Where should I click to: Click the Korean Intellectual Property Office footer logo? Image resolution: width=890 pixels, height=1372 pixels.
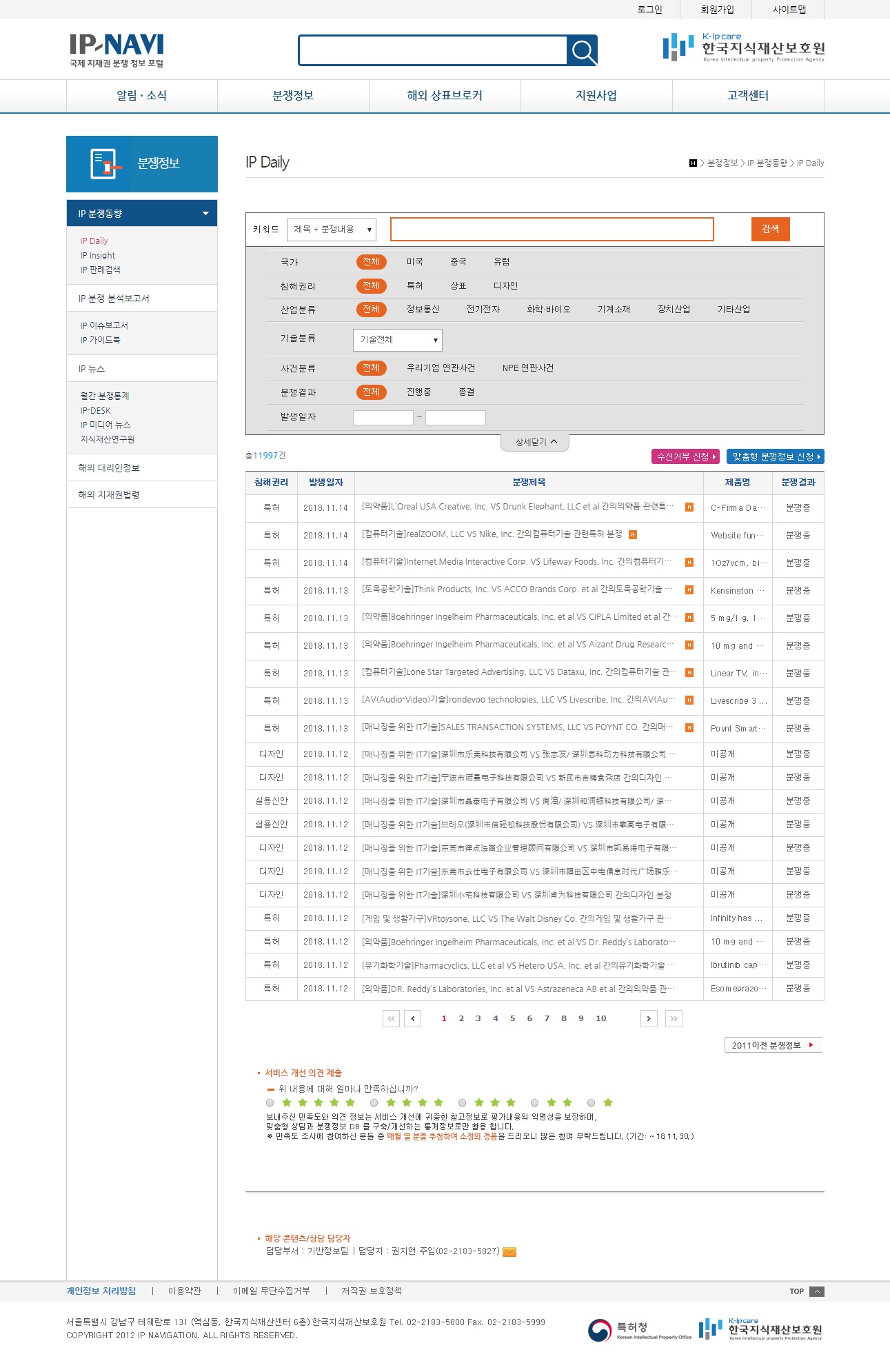point(639,1330)
